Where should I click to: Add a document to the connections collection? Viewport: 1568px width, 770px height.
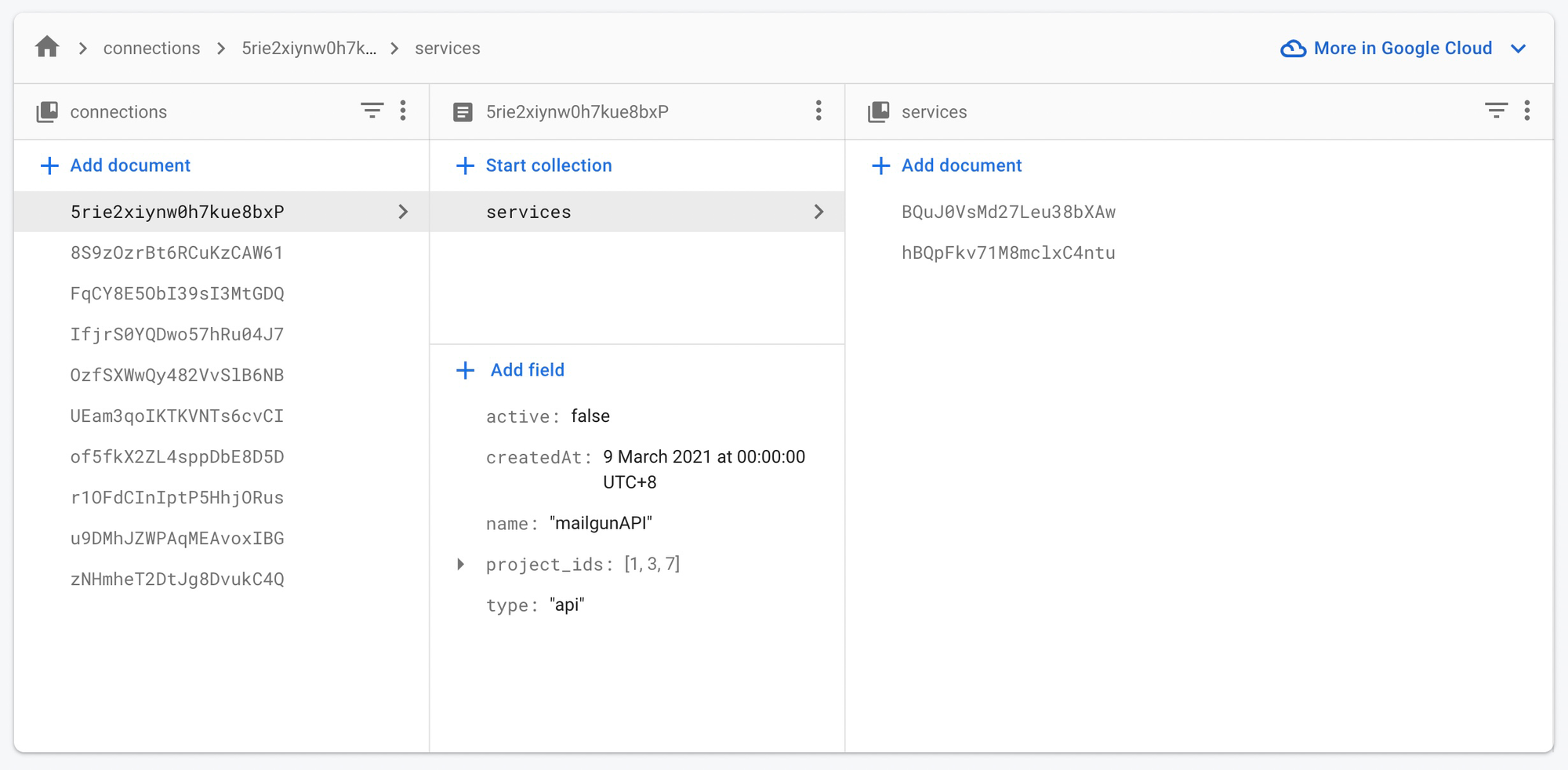[130, 165]
